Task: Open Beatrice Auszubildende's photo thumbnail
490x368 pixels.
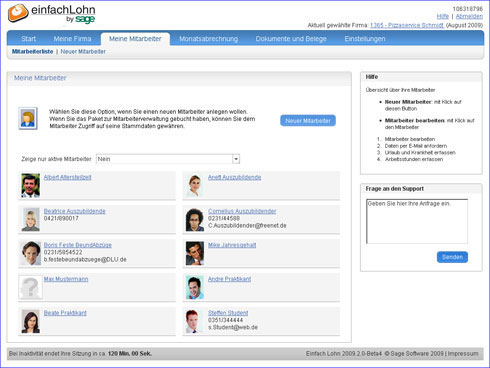Action: coord(31,219)
